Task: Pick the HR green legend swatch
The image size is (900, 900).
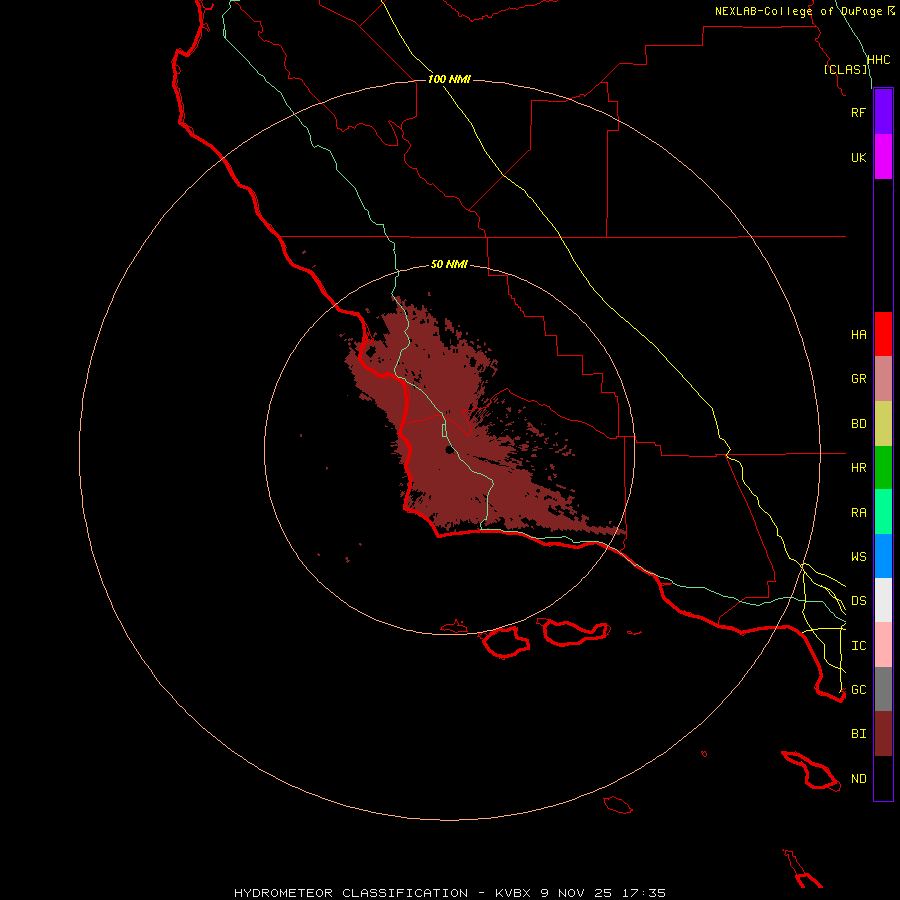Action: (883, 468)
